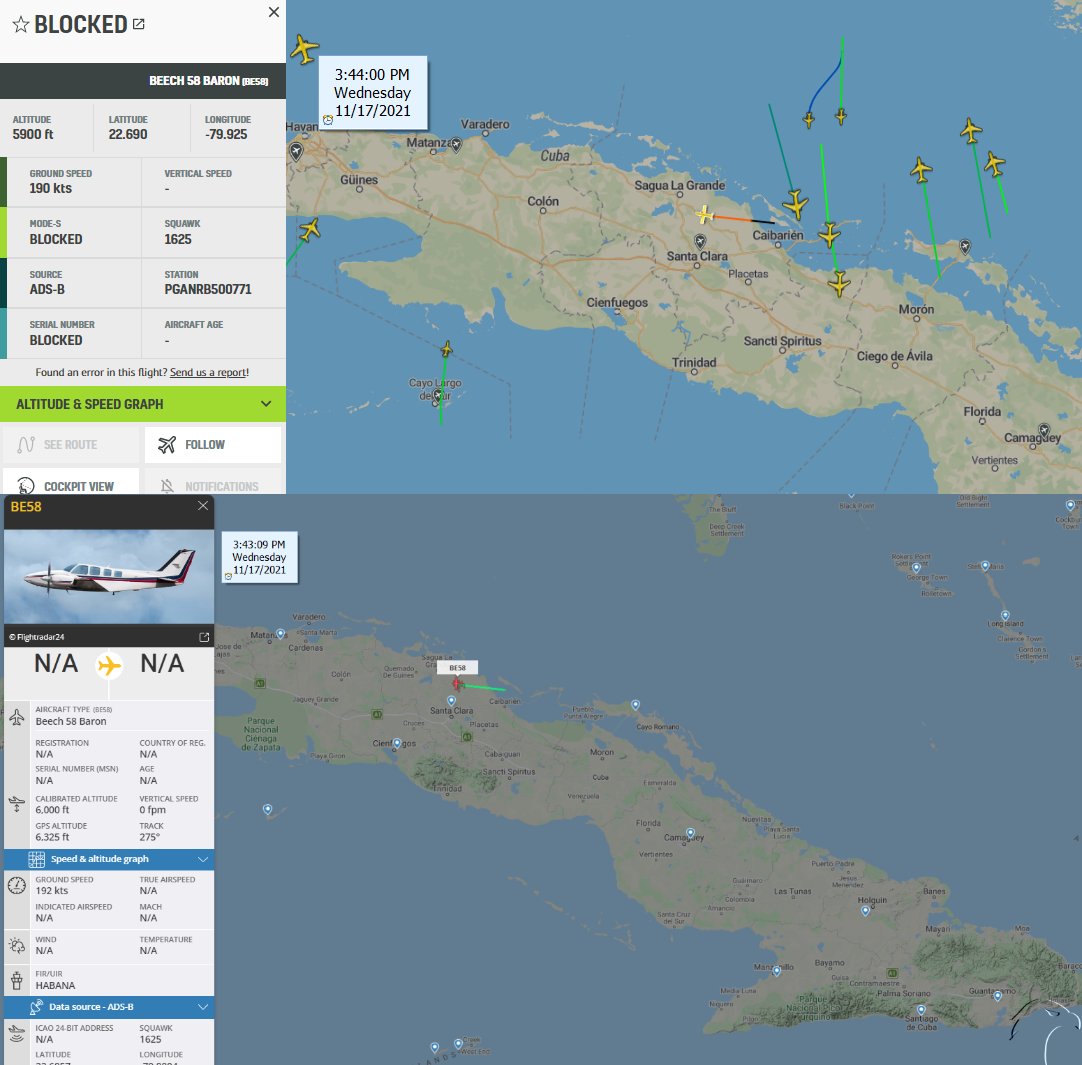Click the 190 kts ground speed value
Image resolution: width=1082 pixels, height=1065 pixels.
tap(50, 188)
